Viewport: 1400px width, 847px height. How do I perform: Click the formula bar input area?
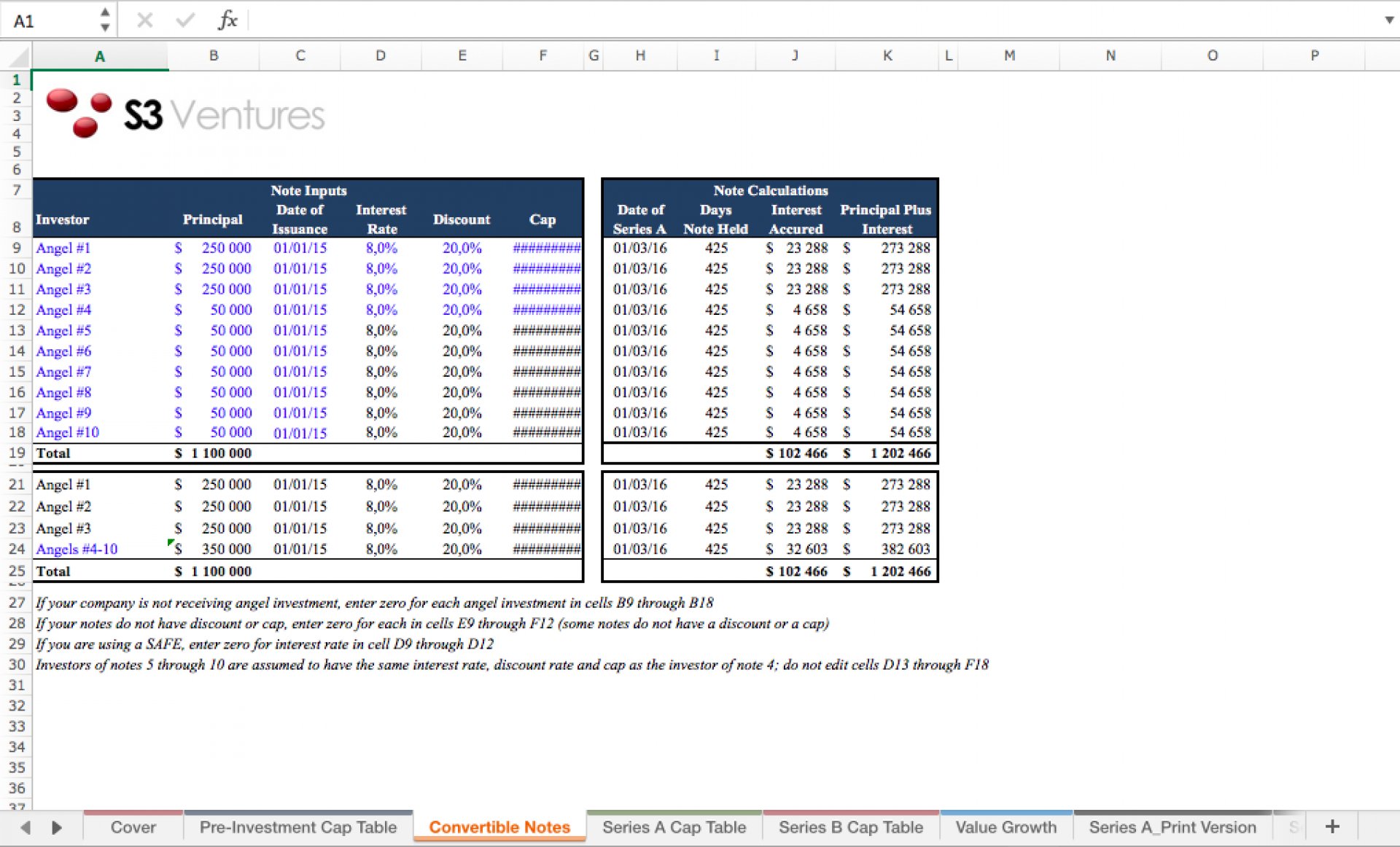(x=813, y=20)
